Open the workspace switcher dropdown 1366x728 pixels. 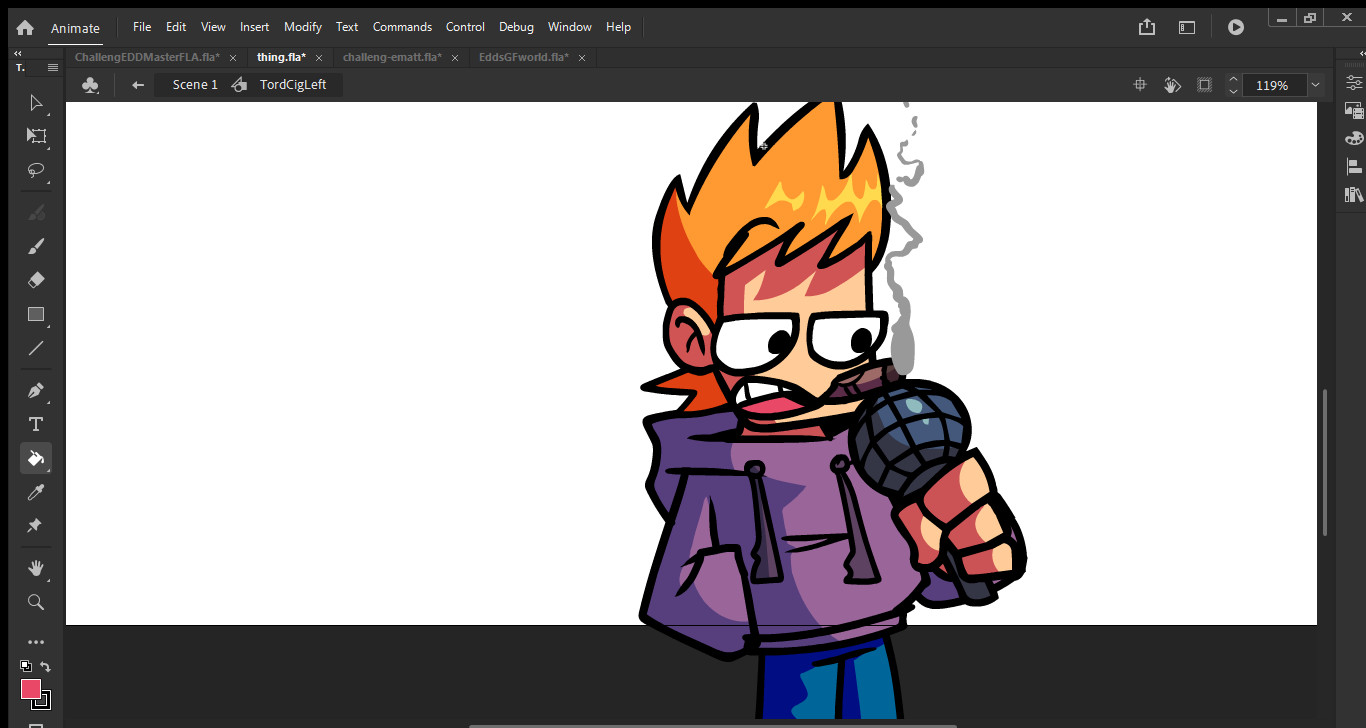click(1186, 27)
